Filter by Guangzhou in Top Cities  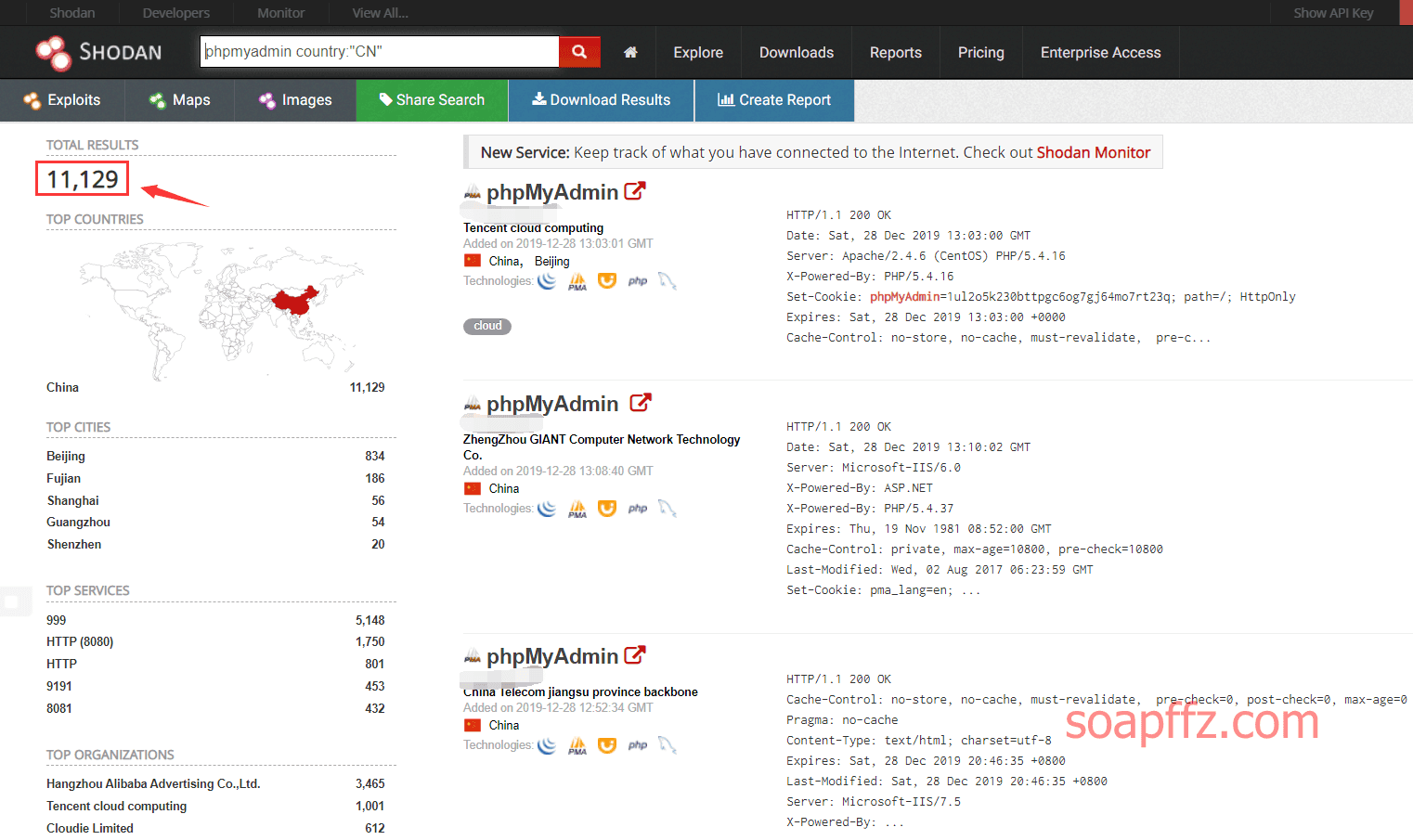tap(78, 522)
